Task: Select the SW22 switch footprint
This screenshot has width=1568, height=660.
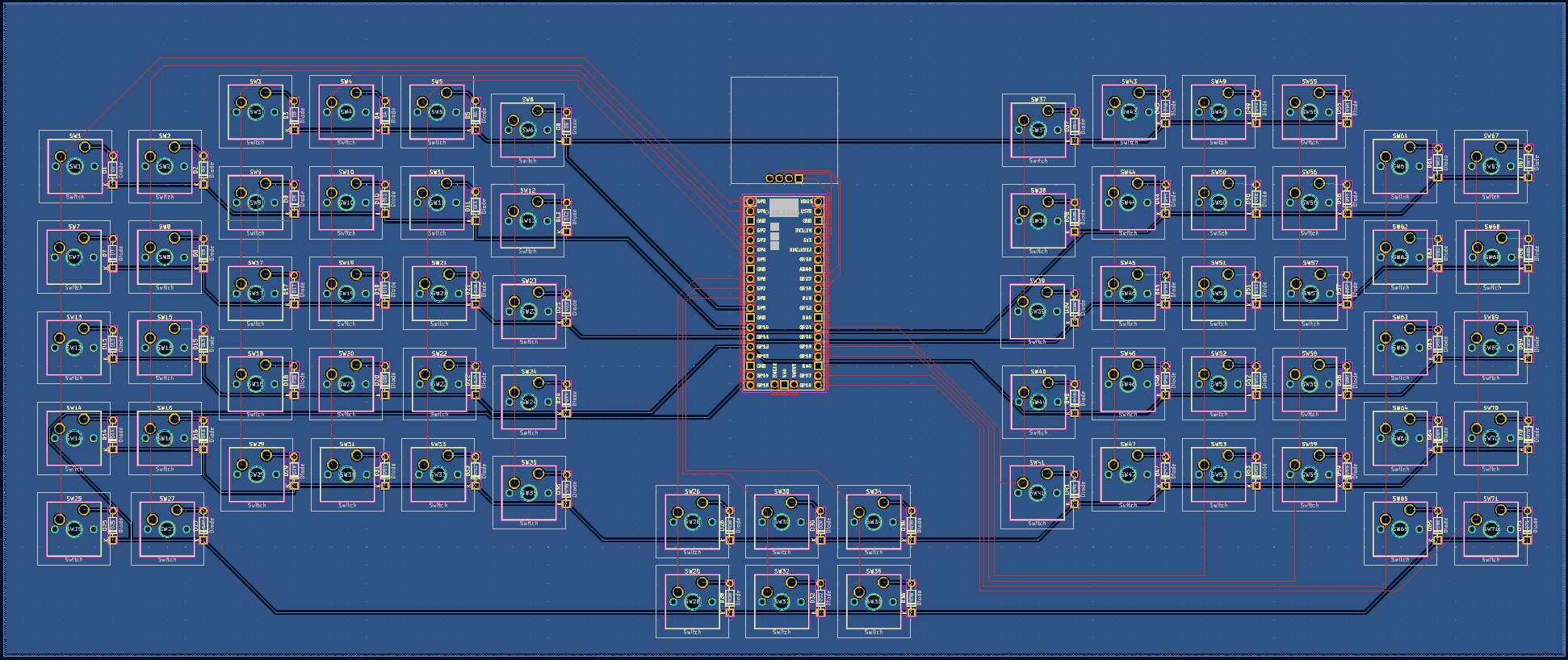Action: click(439, 384)
